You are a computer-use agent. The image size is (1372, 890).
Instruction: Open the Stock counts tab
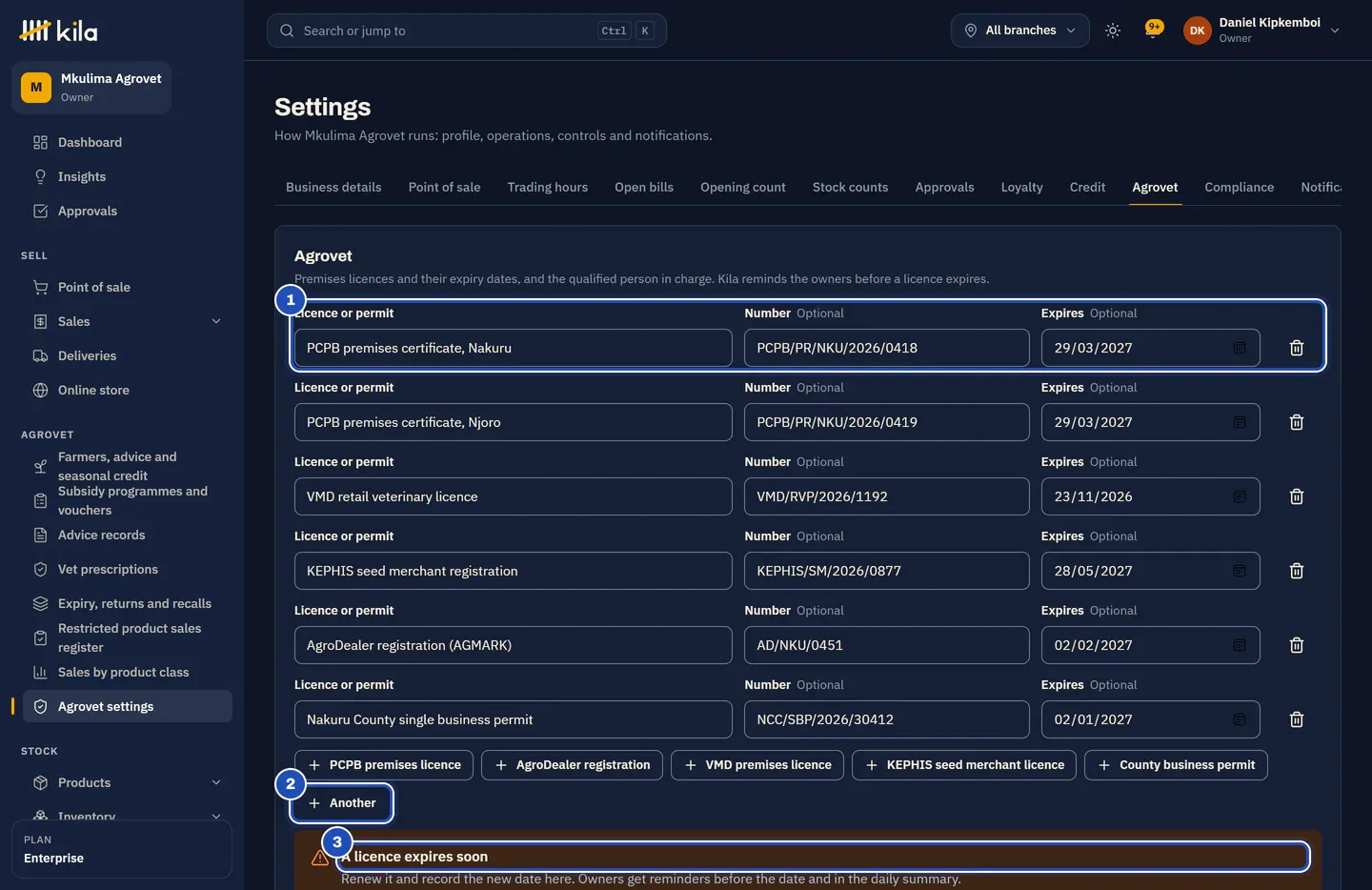coord(850,187)
